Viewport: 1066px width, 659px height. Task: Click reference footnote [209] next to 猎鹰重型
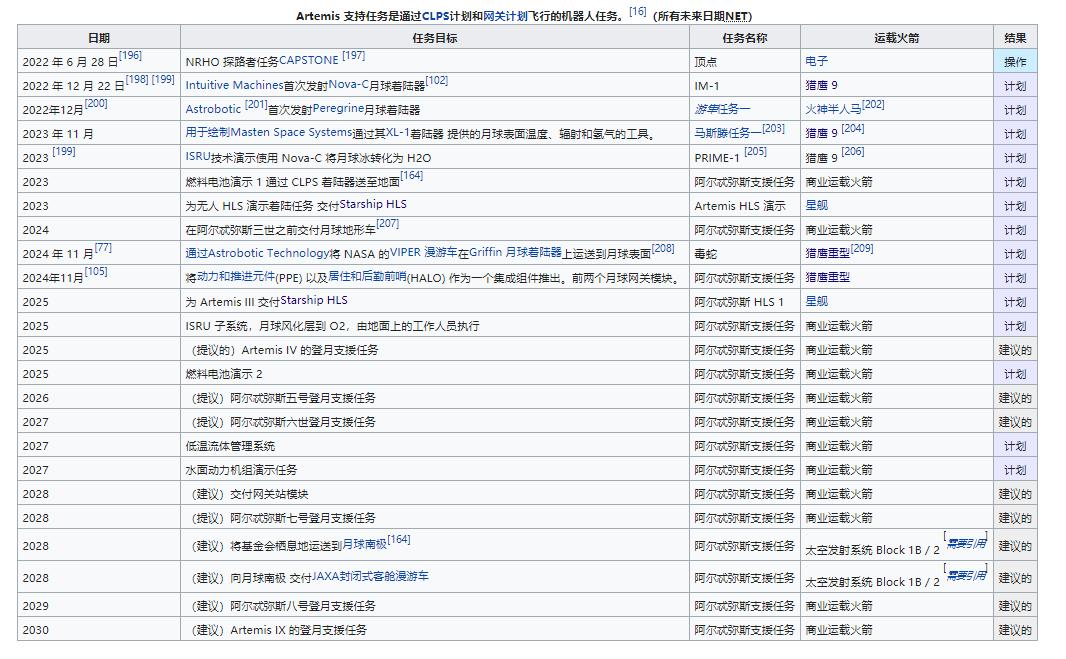pos(861,248)
